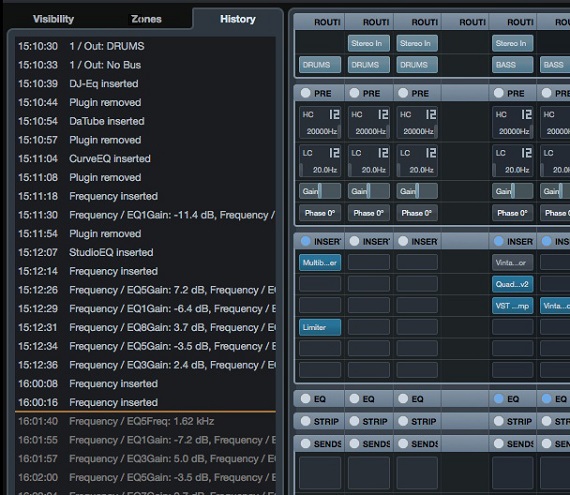Open the Vinta...or insert on BASS channel
This screenshot has height=495, width=570.
[x=513, y=262]
